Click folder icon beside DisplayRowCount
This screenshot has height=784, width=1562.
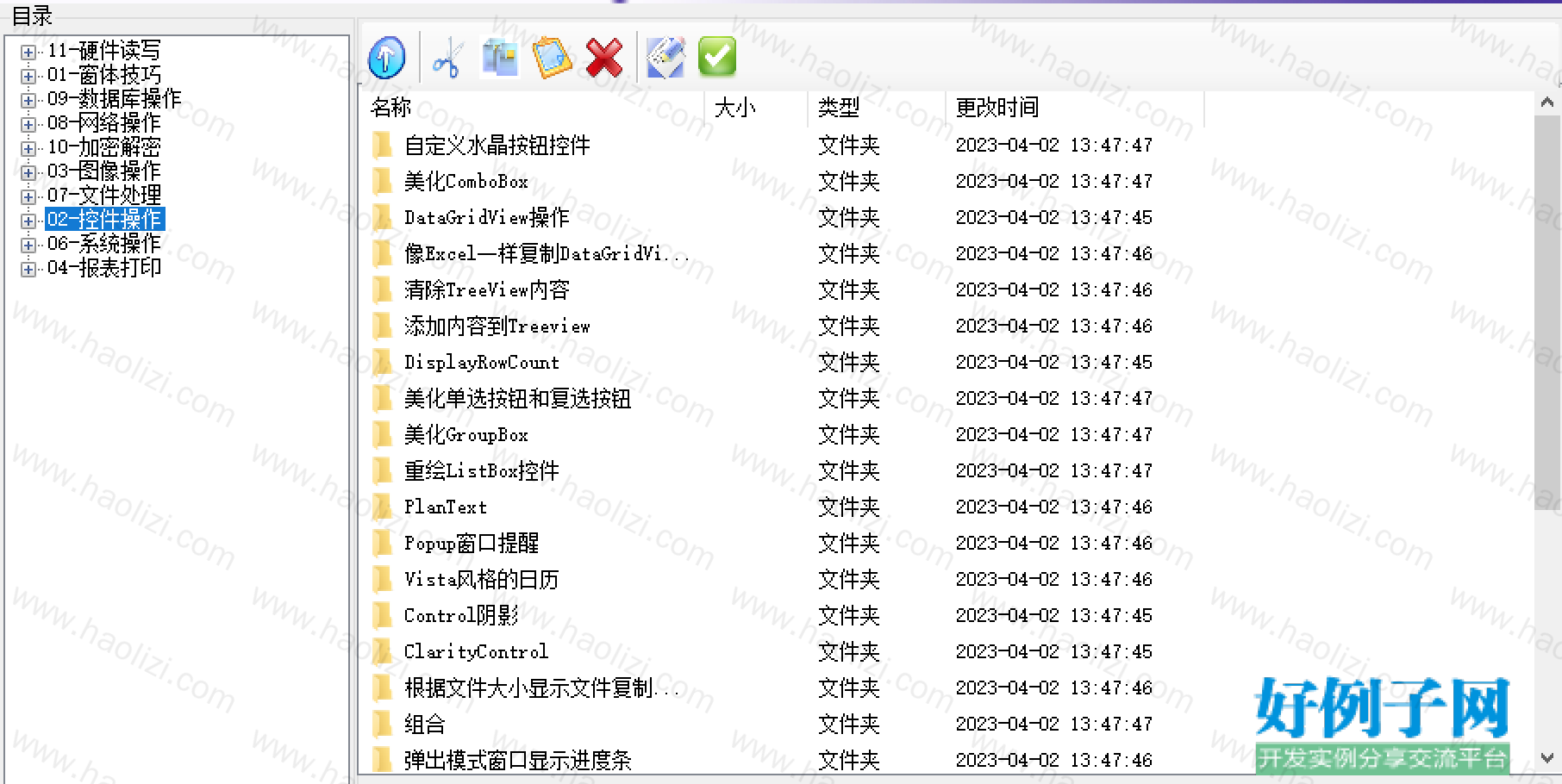382,362
